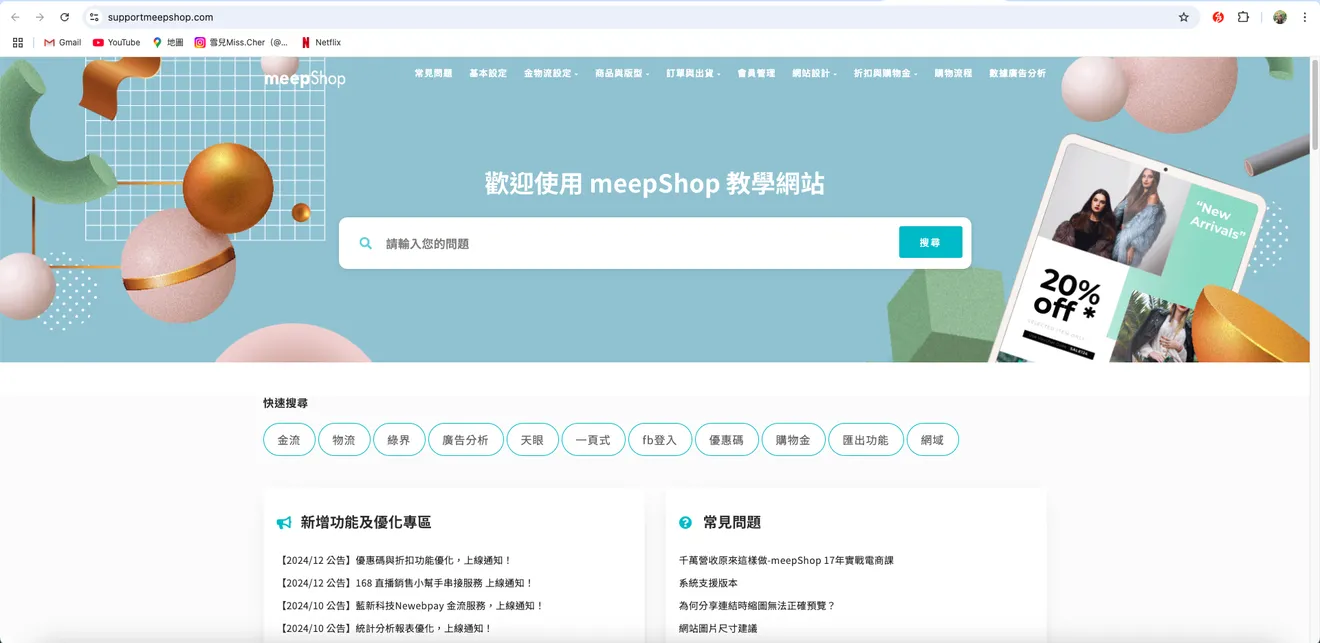Reload the page
Screen dimensions: 1320x643
click(65, 17)
